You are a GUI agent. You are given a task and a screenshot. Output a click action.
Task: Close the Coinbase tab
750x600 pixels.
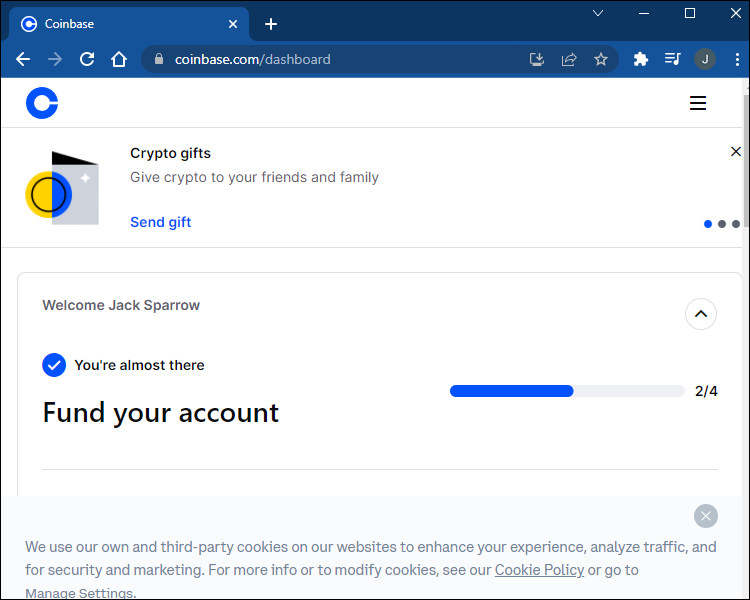coord(233,24)
